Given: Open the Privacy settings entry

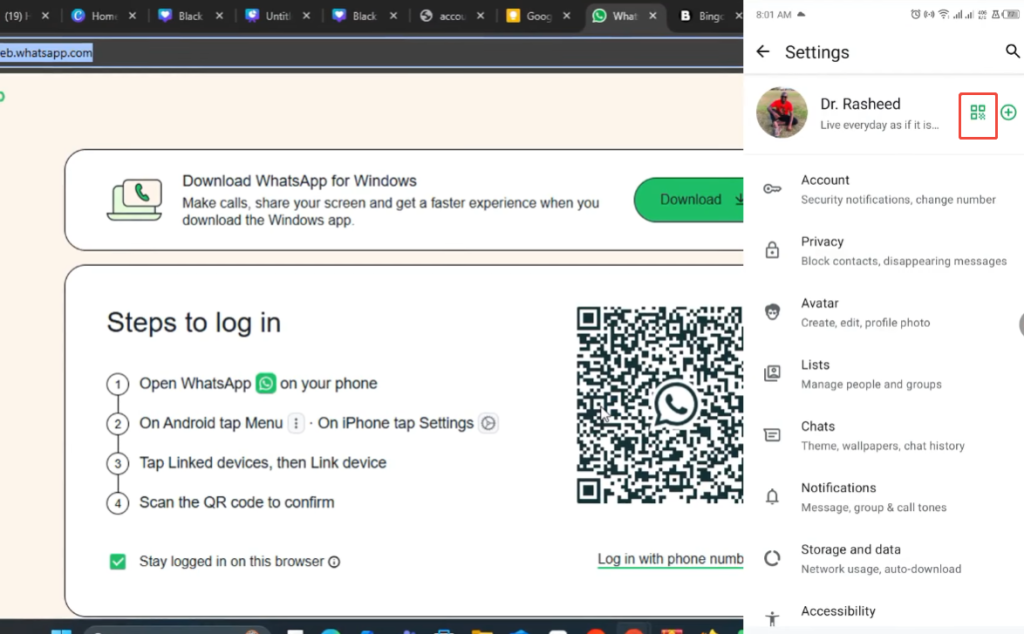Looking at the screenshot, I should pyautogui.click(x=884, y=251).
